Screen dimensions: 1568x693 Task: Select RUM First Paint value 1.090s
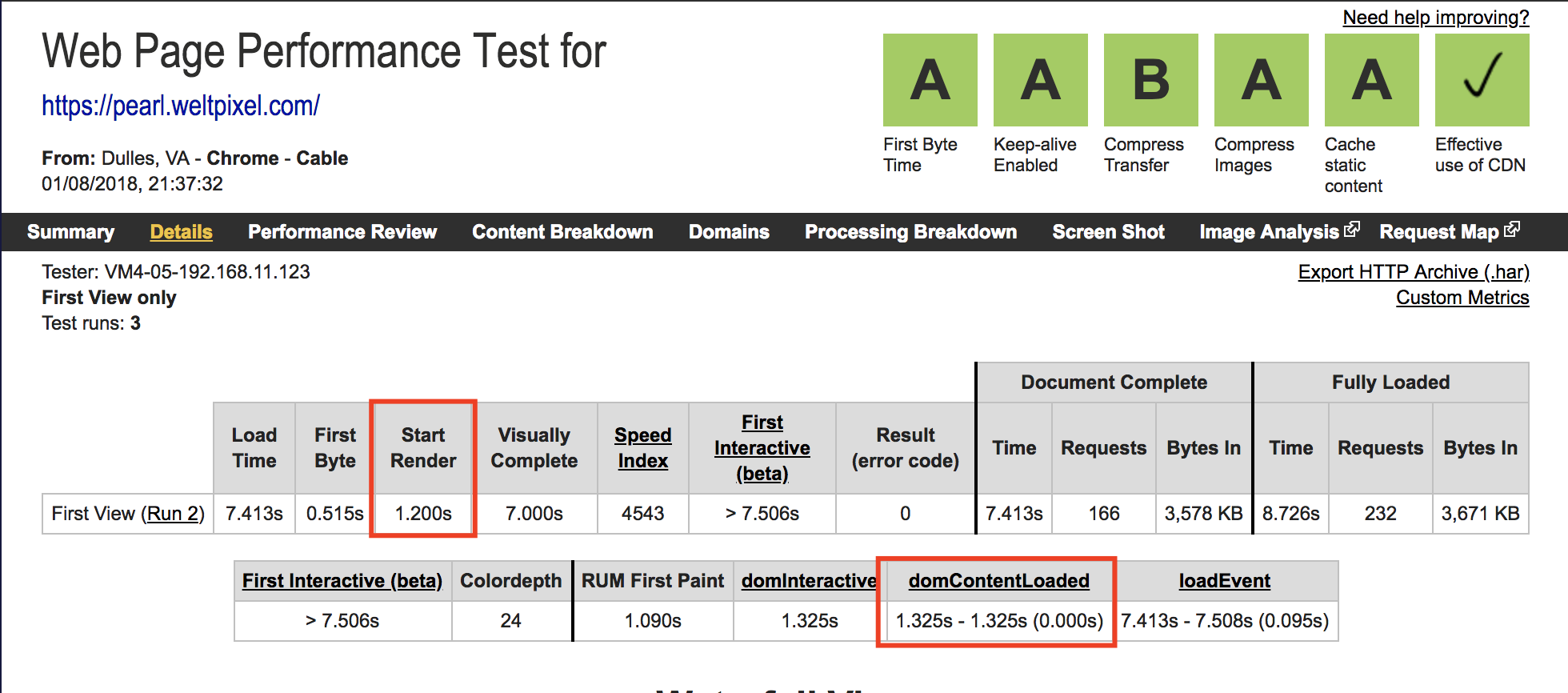pos(653,621)
